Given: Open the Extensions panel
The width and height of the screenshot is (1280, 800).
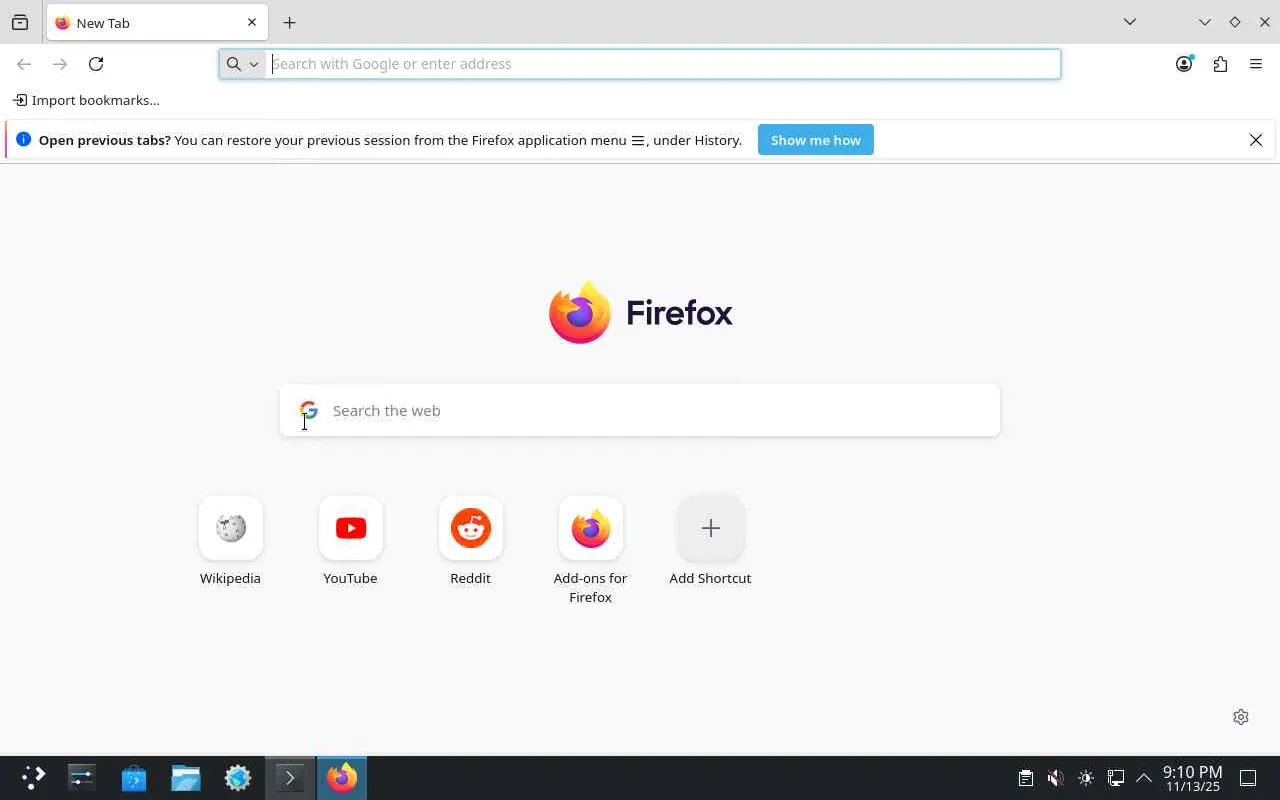Looking at the screenshot, I should (x=1220, y=64).
